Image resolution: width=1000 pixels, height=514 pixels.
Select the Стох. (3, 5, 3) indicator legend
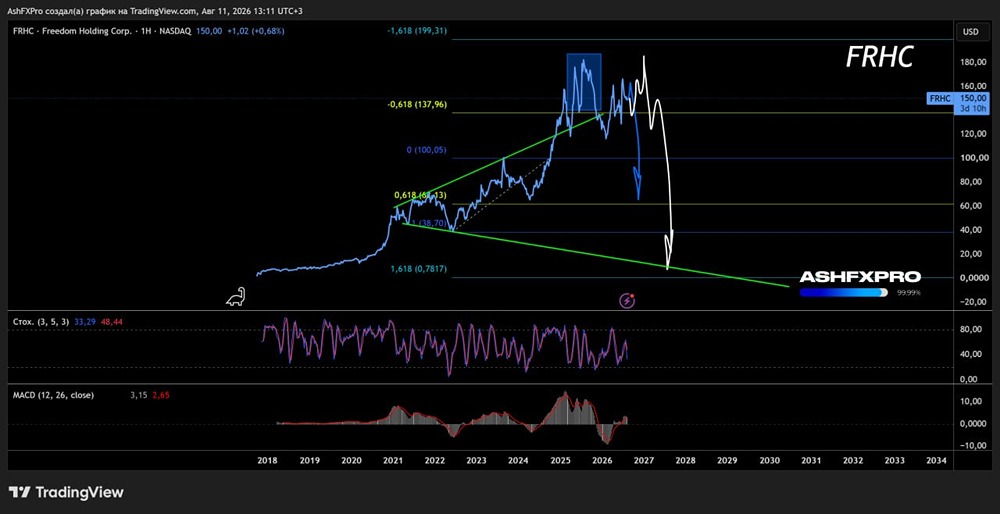click(x=41, y=323)
